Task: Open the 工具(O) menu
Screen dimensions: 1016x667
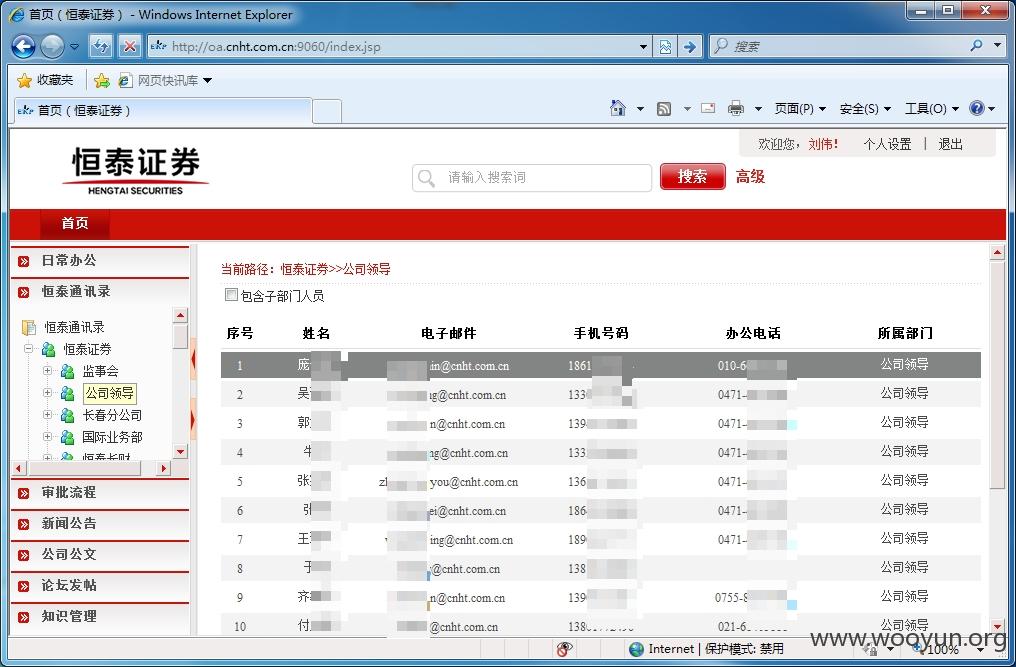Action: (x=932, y=109)
